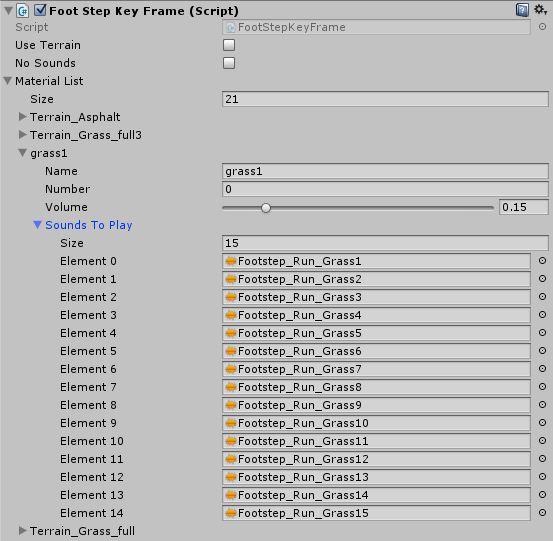The height and width of the screenshot is (541, 553).
Task: Select the Footstep_Run_Grass9 clip field
Action: pyautogui.click(x=376, y=405)
